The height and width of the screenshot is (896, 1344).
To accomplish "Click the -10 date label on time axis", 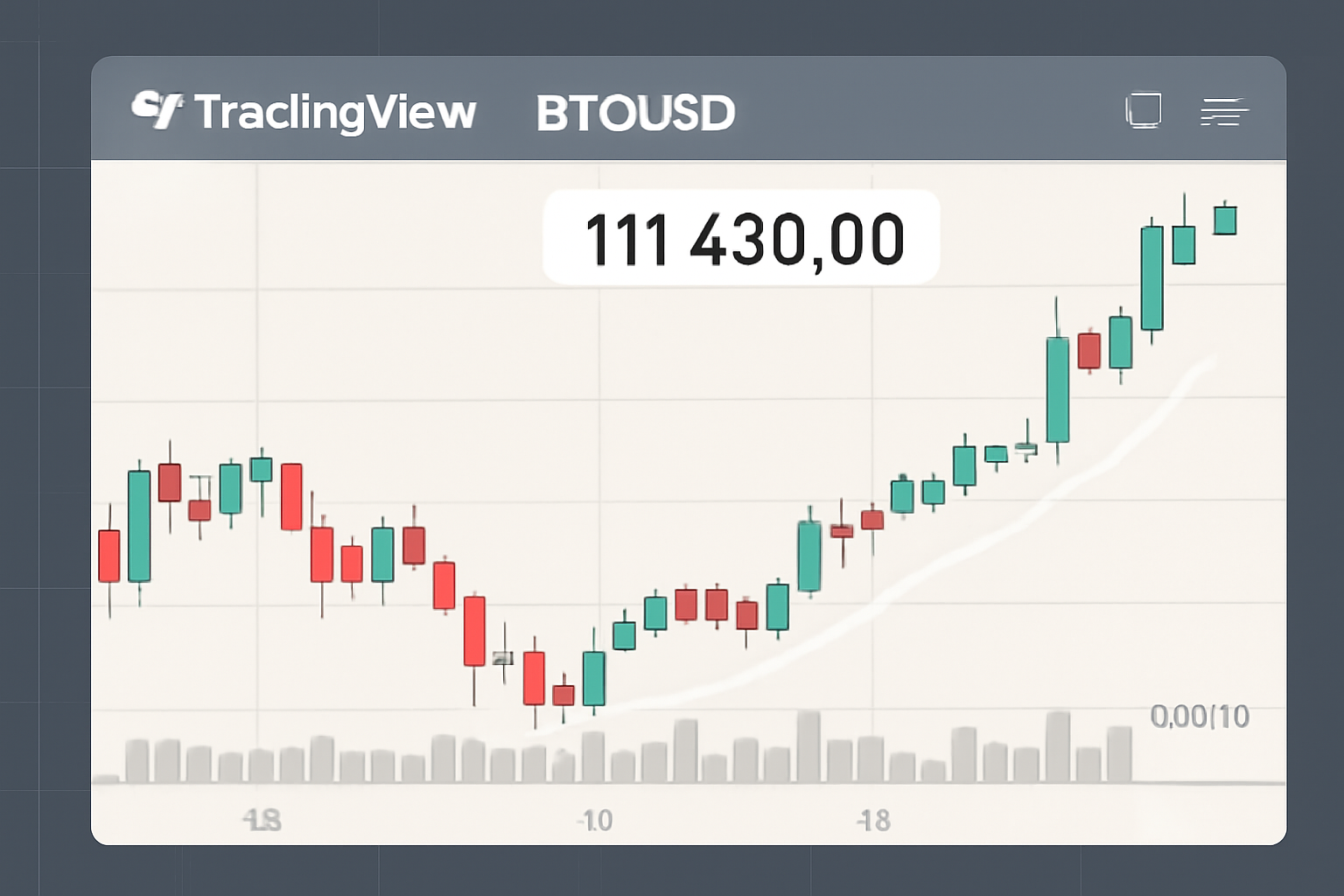I will pos(595,821).
